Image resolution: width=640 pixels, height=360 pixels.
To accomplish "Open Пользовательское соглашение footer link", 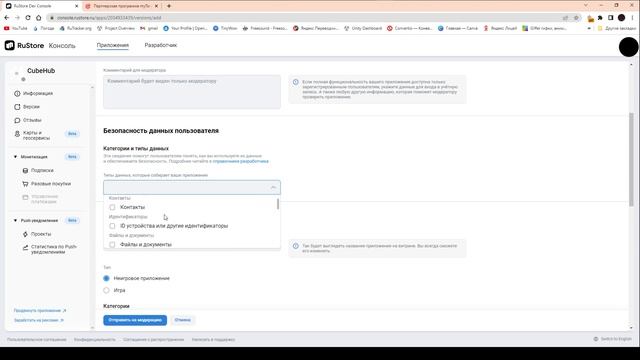I will coord(36,340).
